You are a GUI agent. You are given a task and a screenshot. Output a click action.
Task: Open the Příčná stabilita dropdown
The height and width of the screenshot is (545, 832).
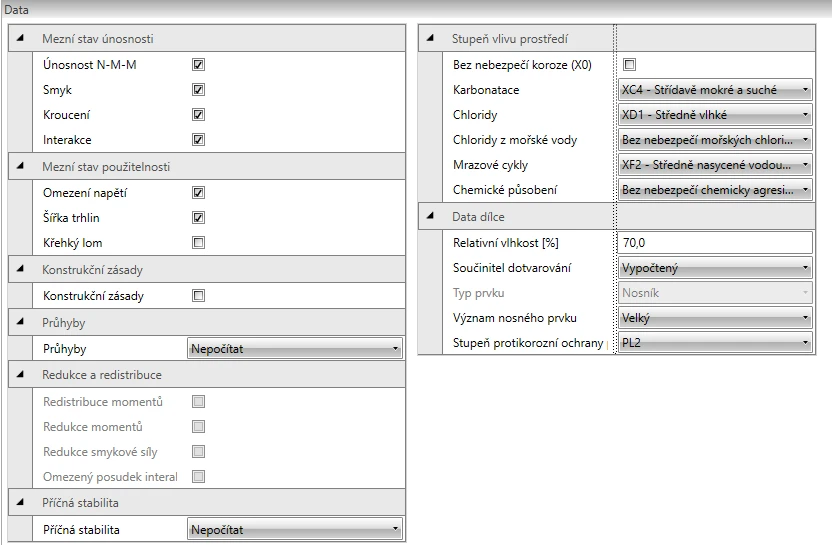tap(294, 530)
